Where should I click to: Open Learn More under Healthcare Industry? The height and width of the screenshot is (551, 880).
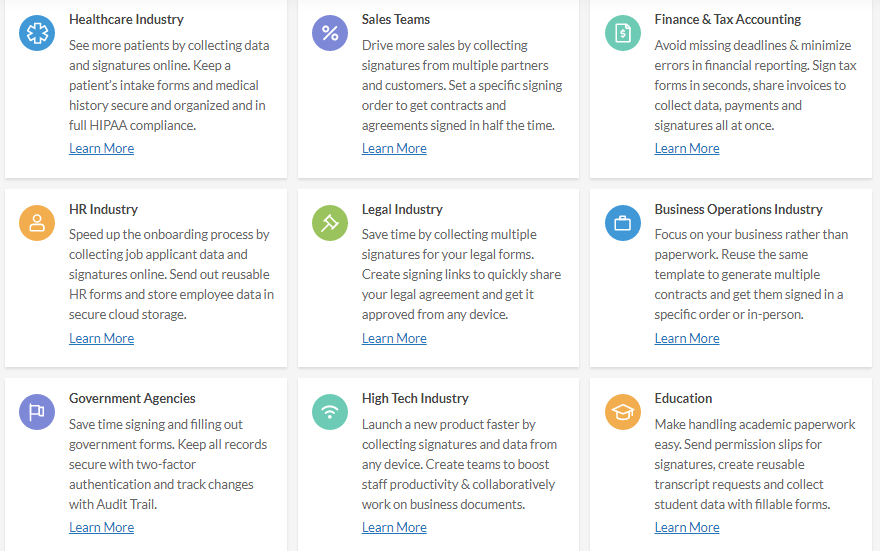(x=102, y=148)
